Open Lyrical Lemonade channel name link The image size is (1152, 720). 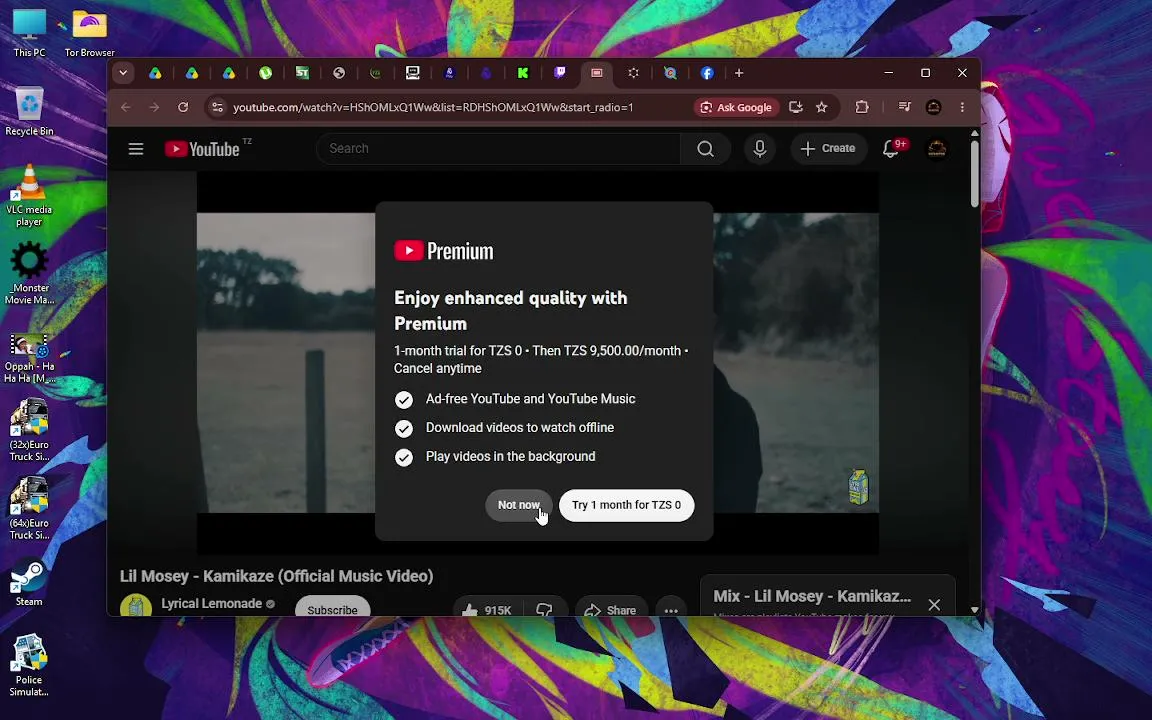pyautogui.click(x=212, y=603)
